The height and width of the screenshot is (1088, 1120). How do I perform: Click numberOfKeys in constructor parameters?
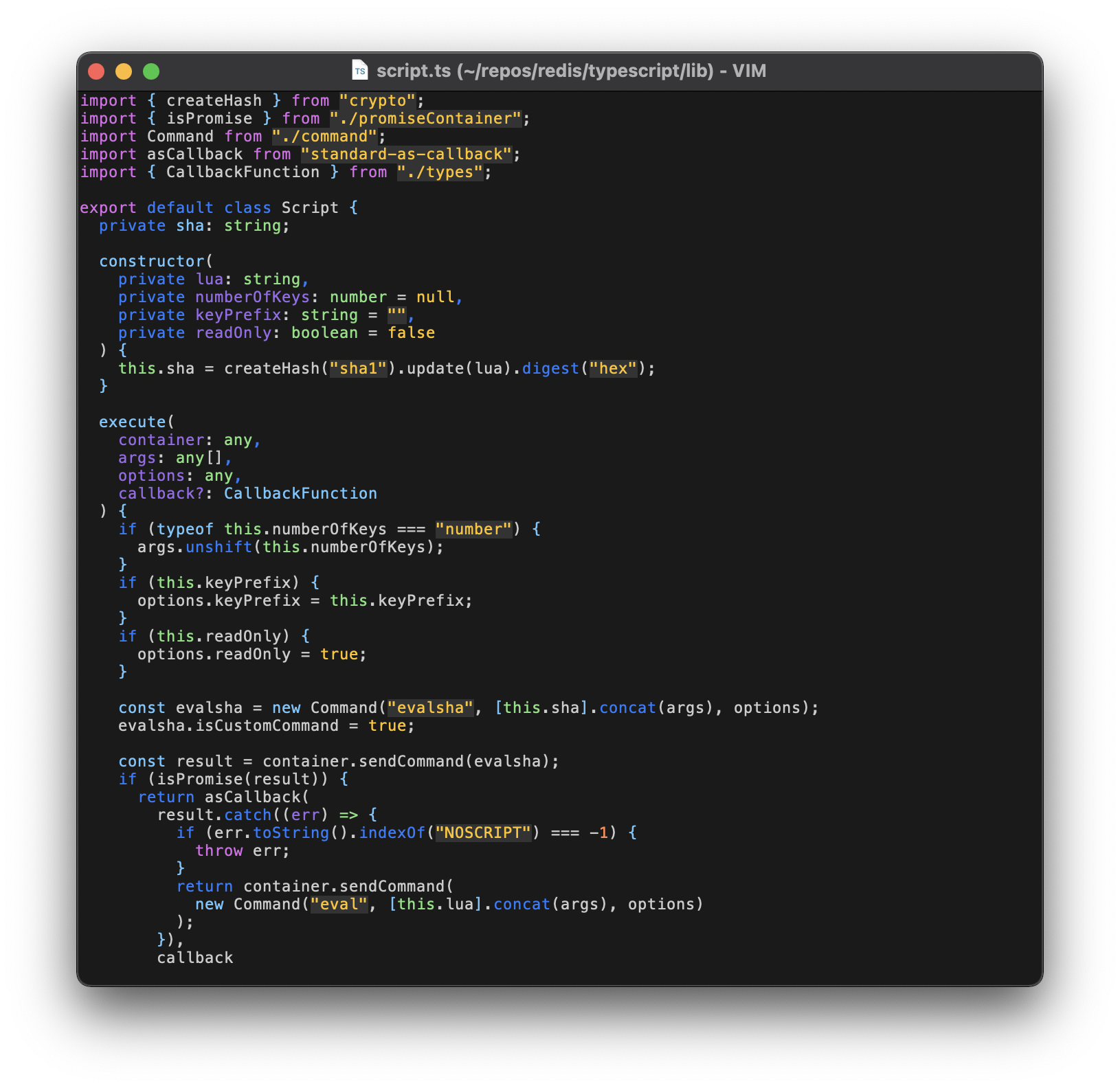252,297
